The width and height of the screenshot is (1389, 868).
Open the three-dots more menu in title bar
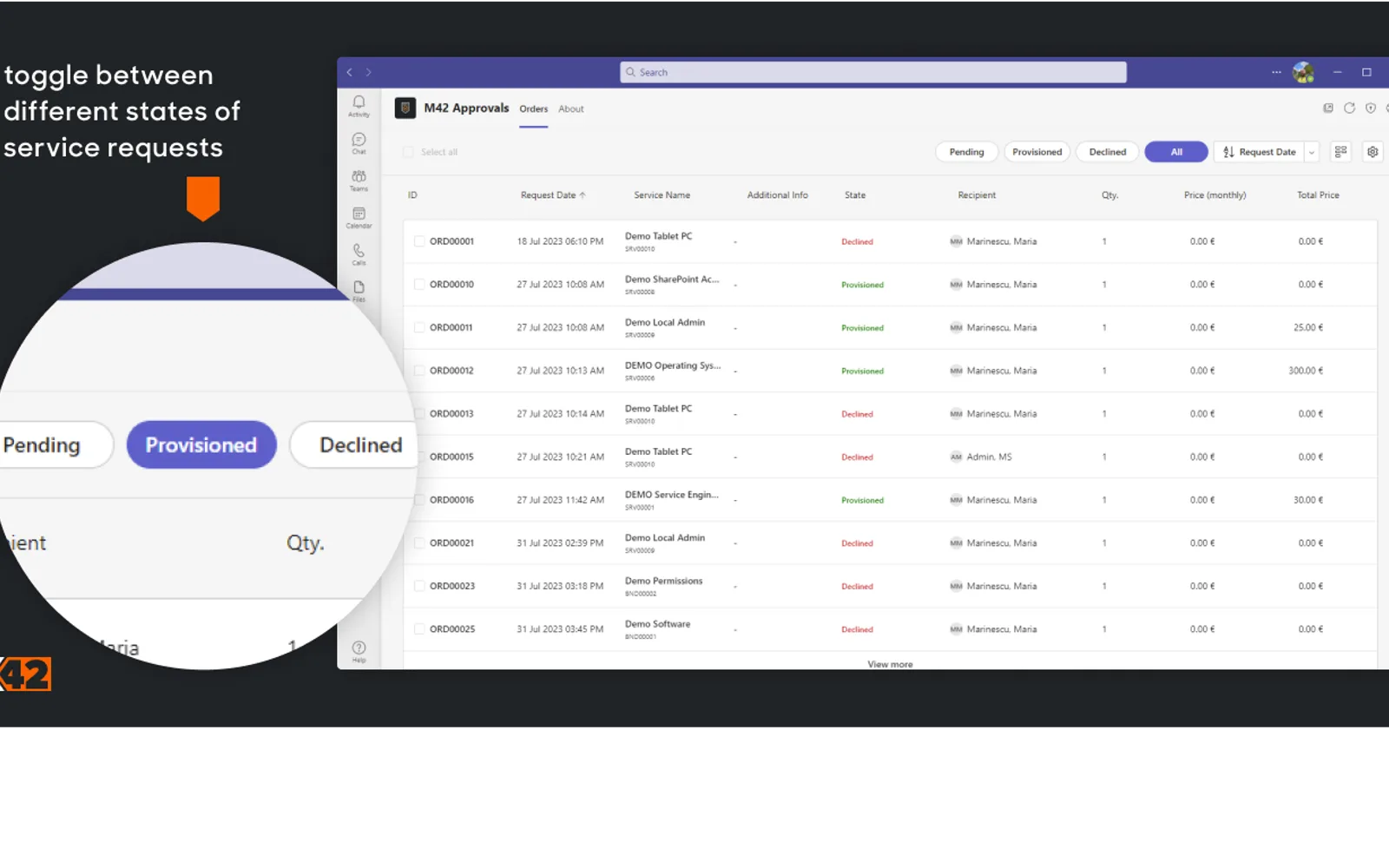[1276, 72]
